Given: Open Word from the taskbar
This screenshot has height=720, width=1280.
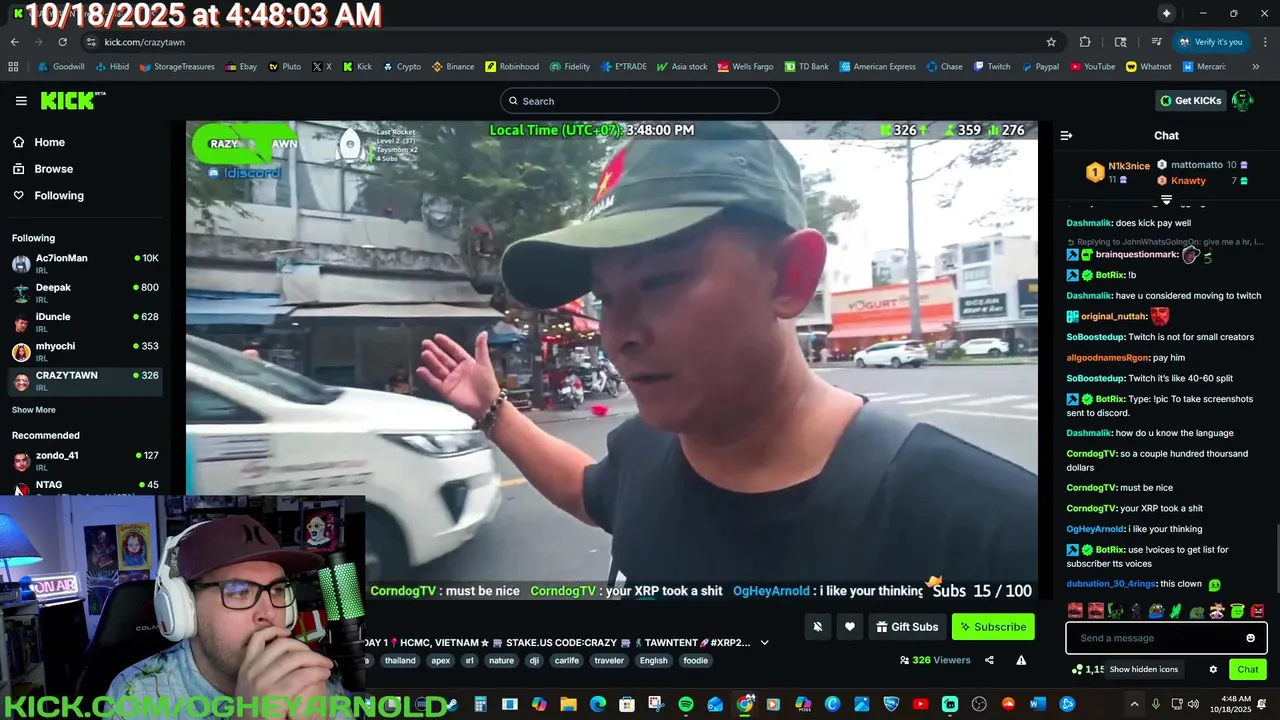Looking at the screenshot, I should [1037, 704].
